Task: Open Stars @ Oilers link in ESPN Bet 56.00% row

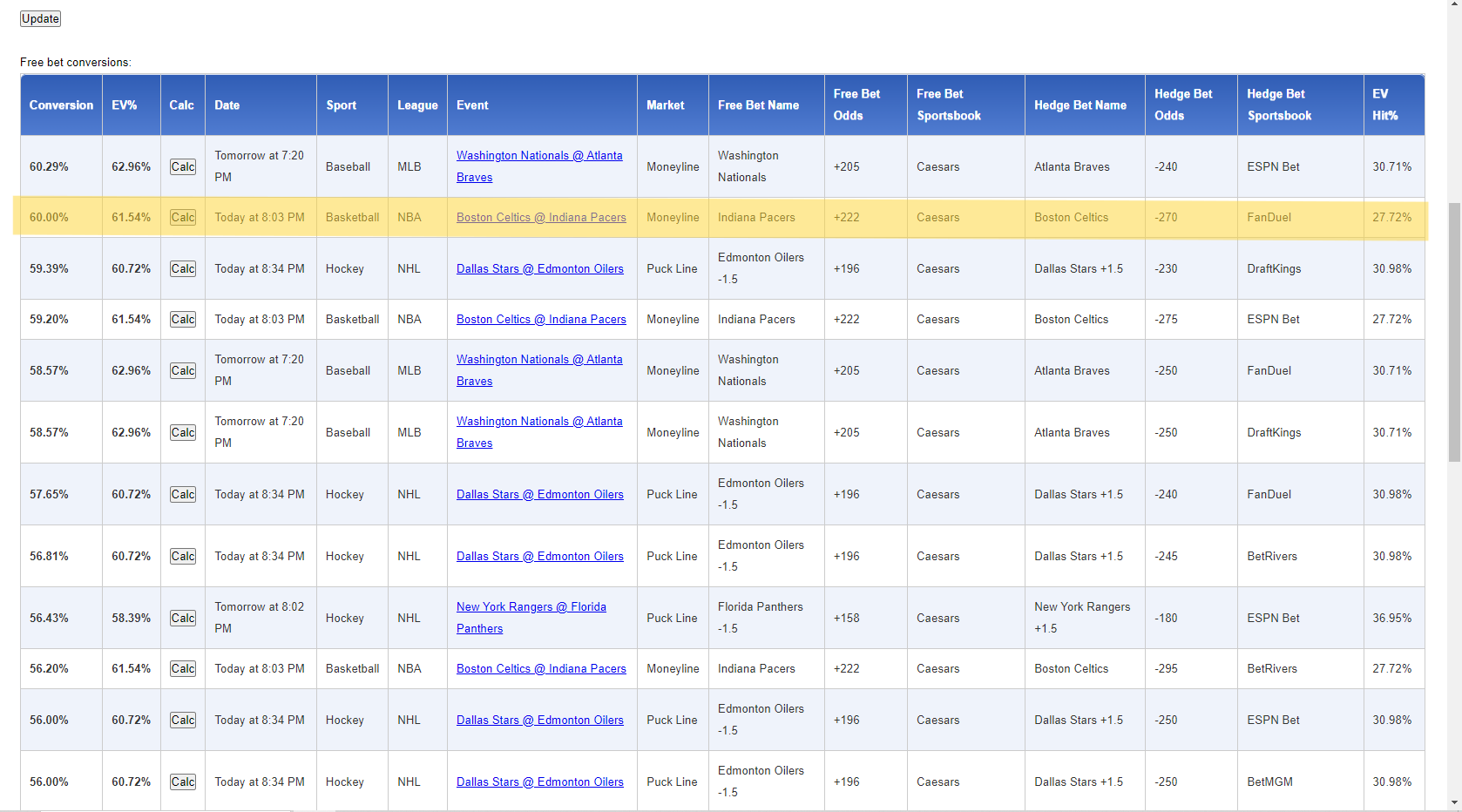Action: 540,720
